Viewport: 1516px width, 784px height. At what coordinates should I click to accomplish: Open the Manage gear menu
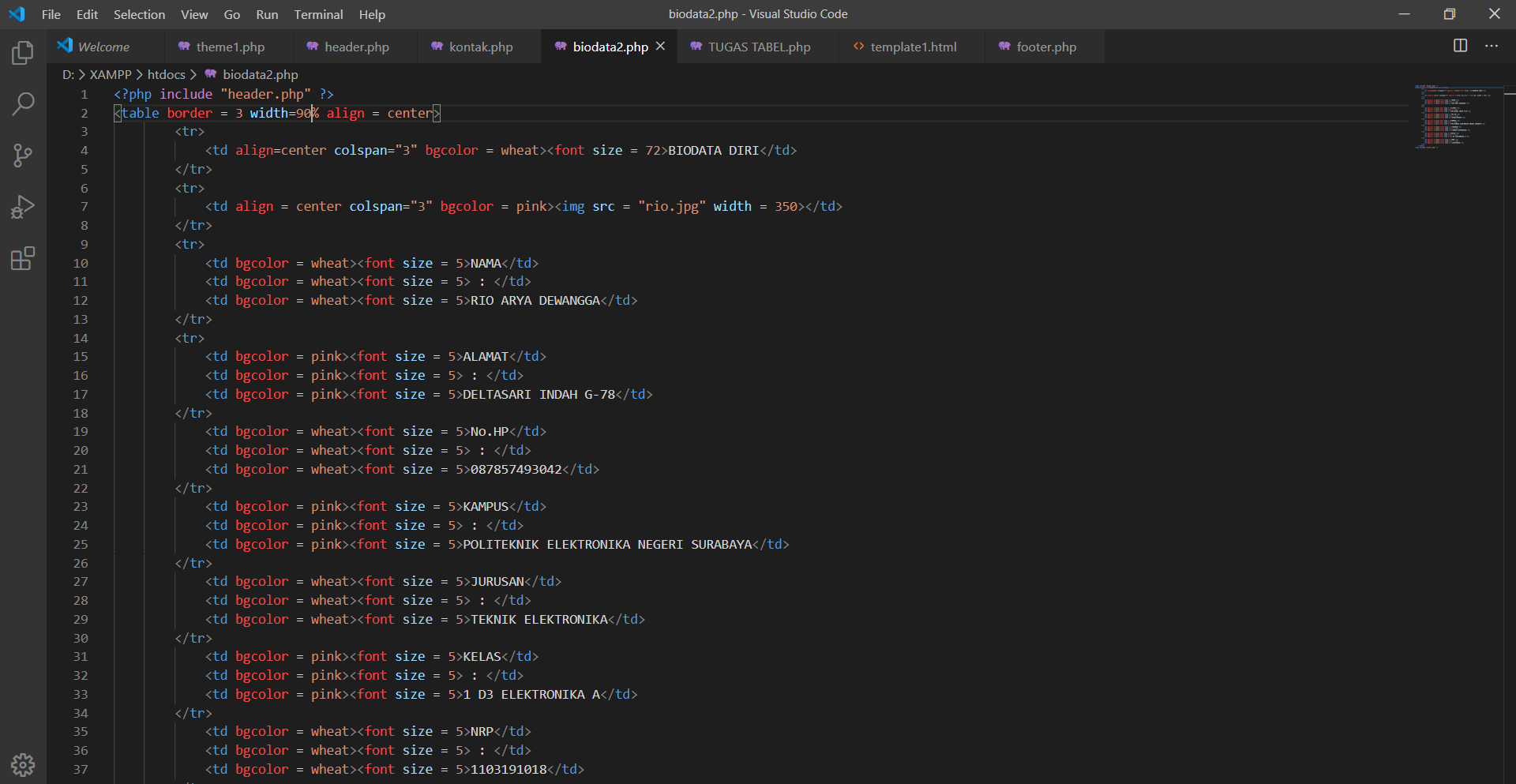pos(23,764)
